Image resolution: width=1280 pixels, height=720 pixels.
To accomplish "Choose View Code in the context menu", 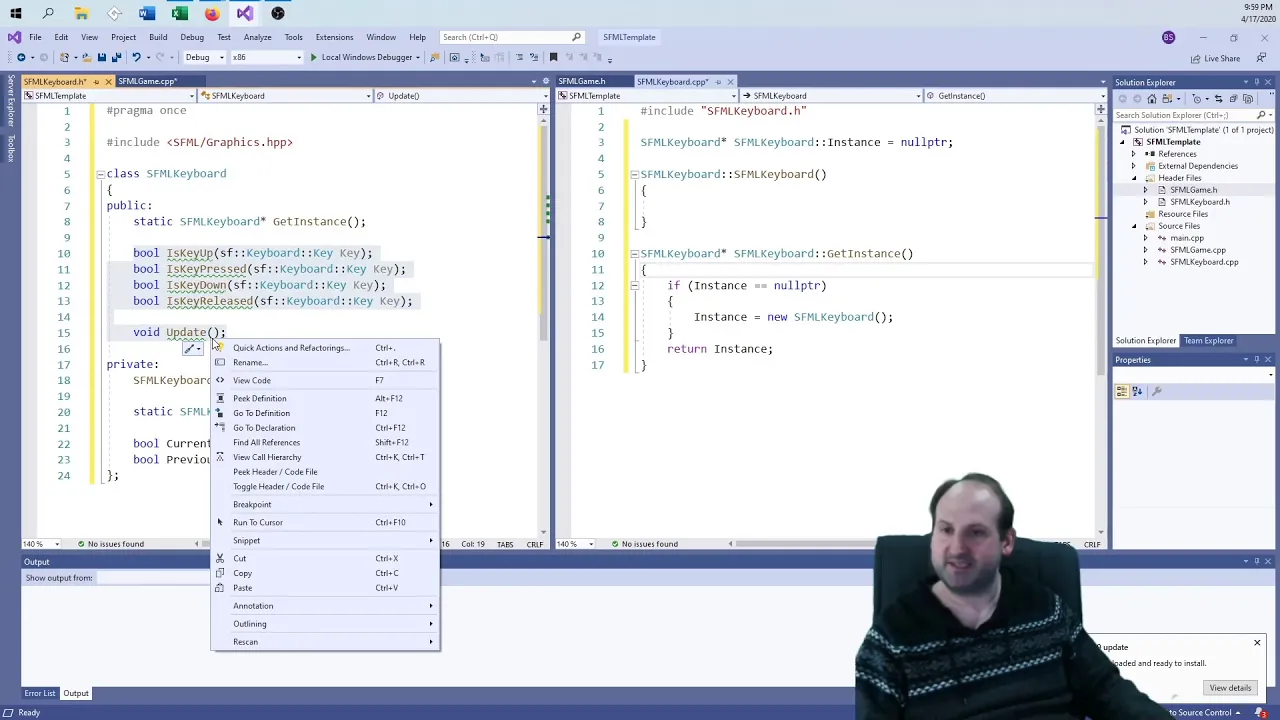I will click(325, 380).
